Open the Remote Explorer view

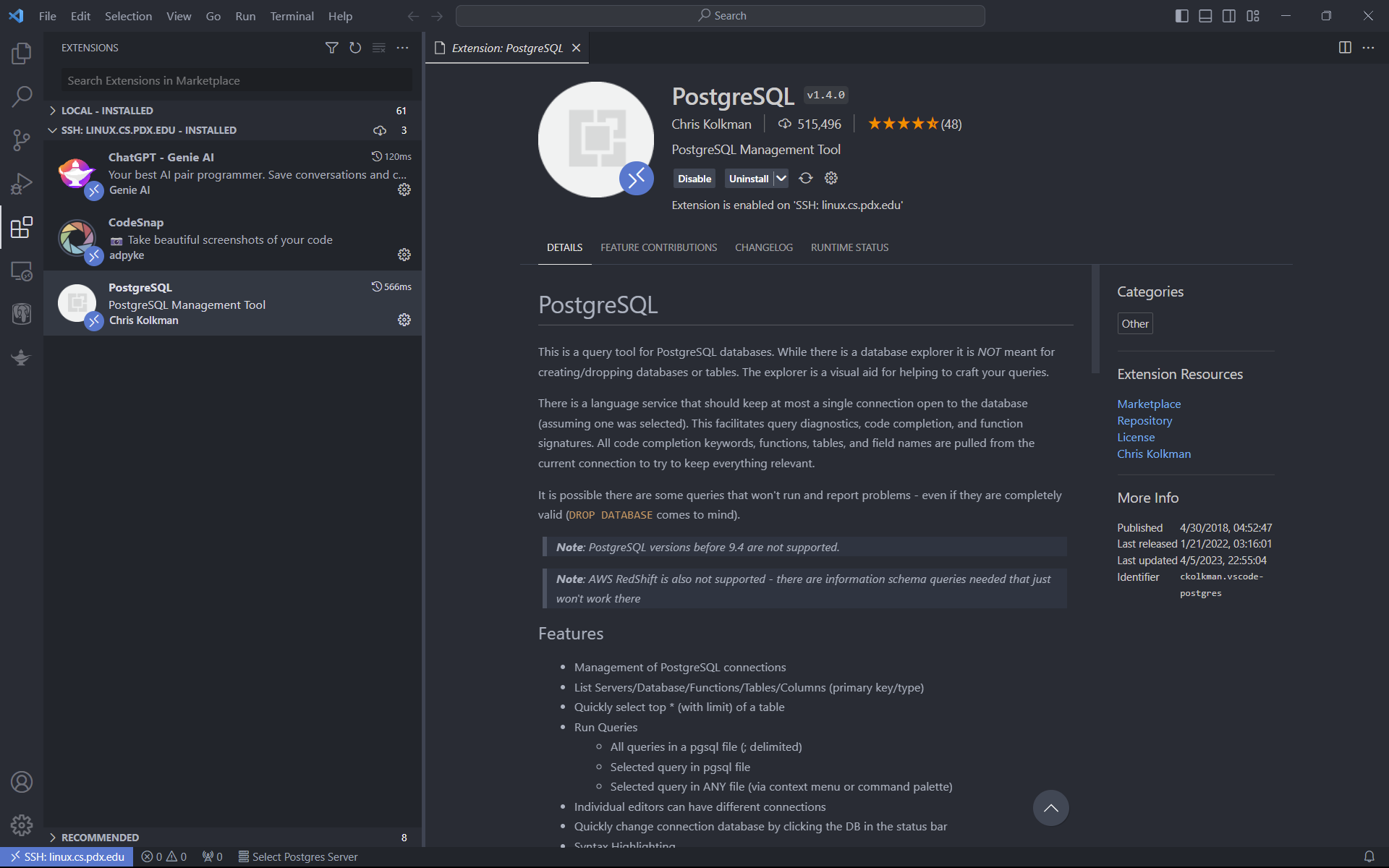22,271
